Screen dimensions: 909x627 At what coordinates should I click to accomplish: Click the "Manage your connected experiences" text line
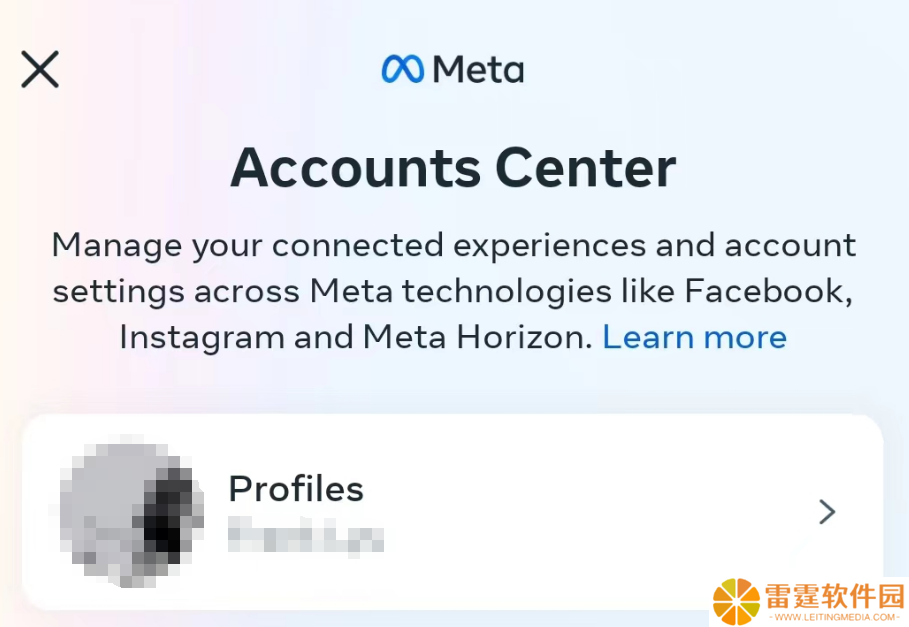point(454,245)
